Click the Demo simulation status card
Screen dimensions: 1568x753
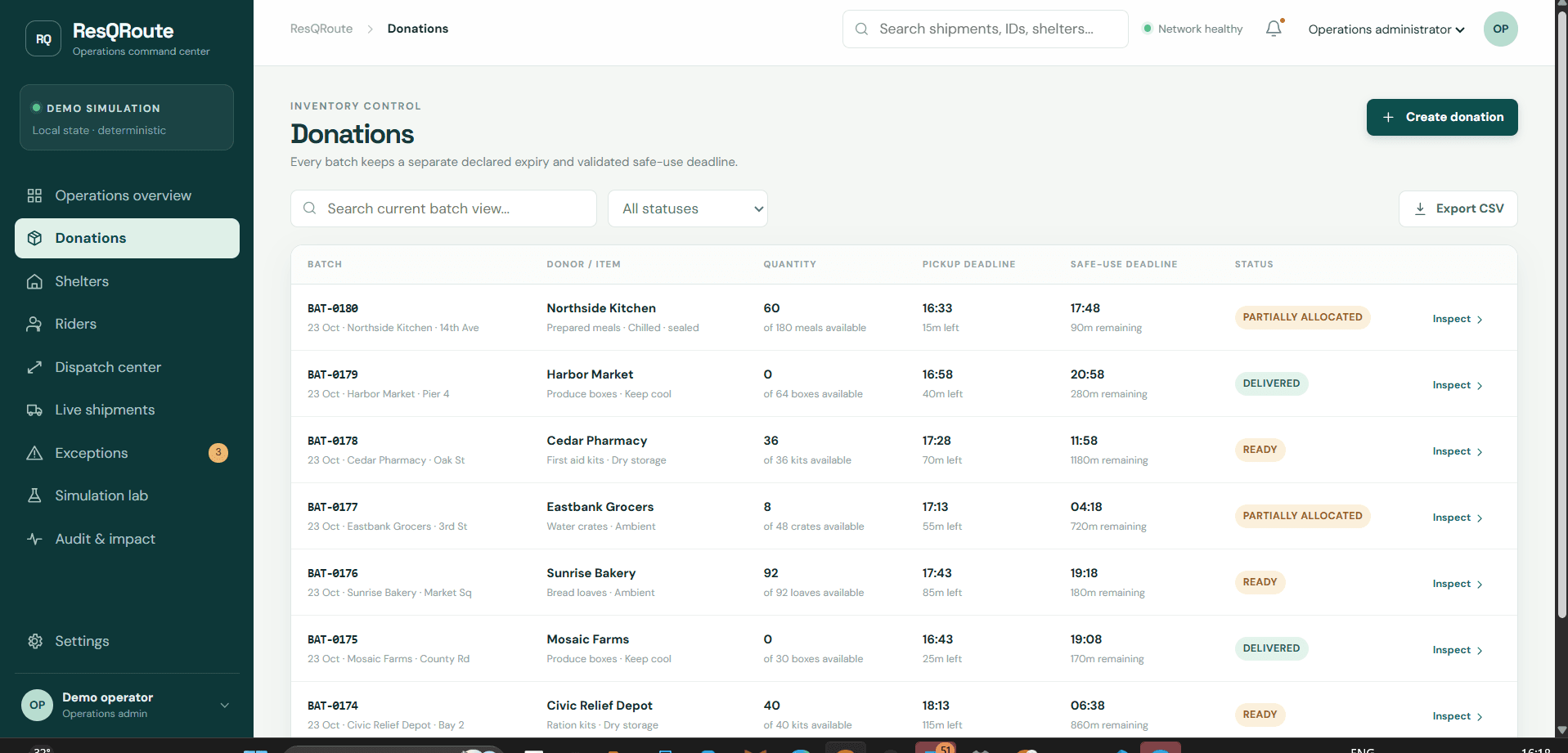click(x=127, y=118)
